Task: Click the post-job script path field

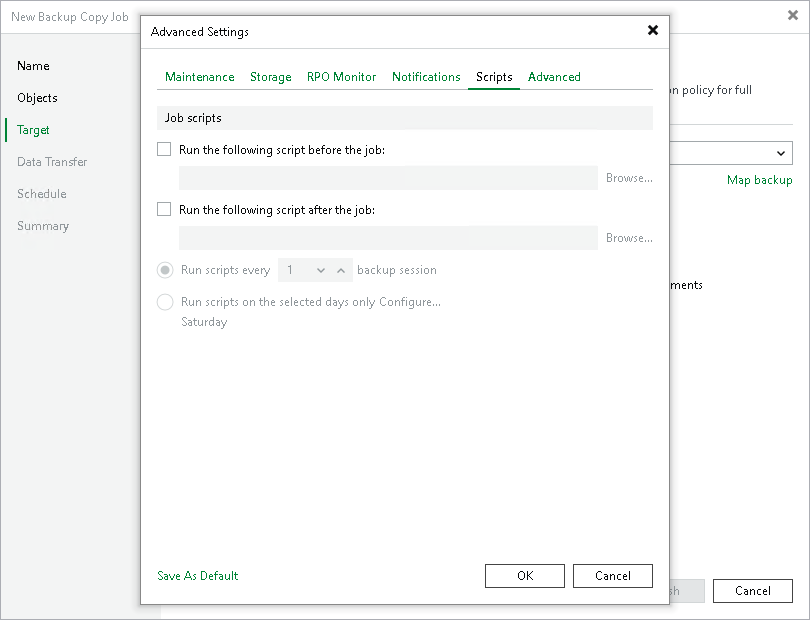Action: coord(388,238)
